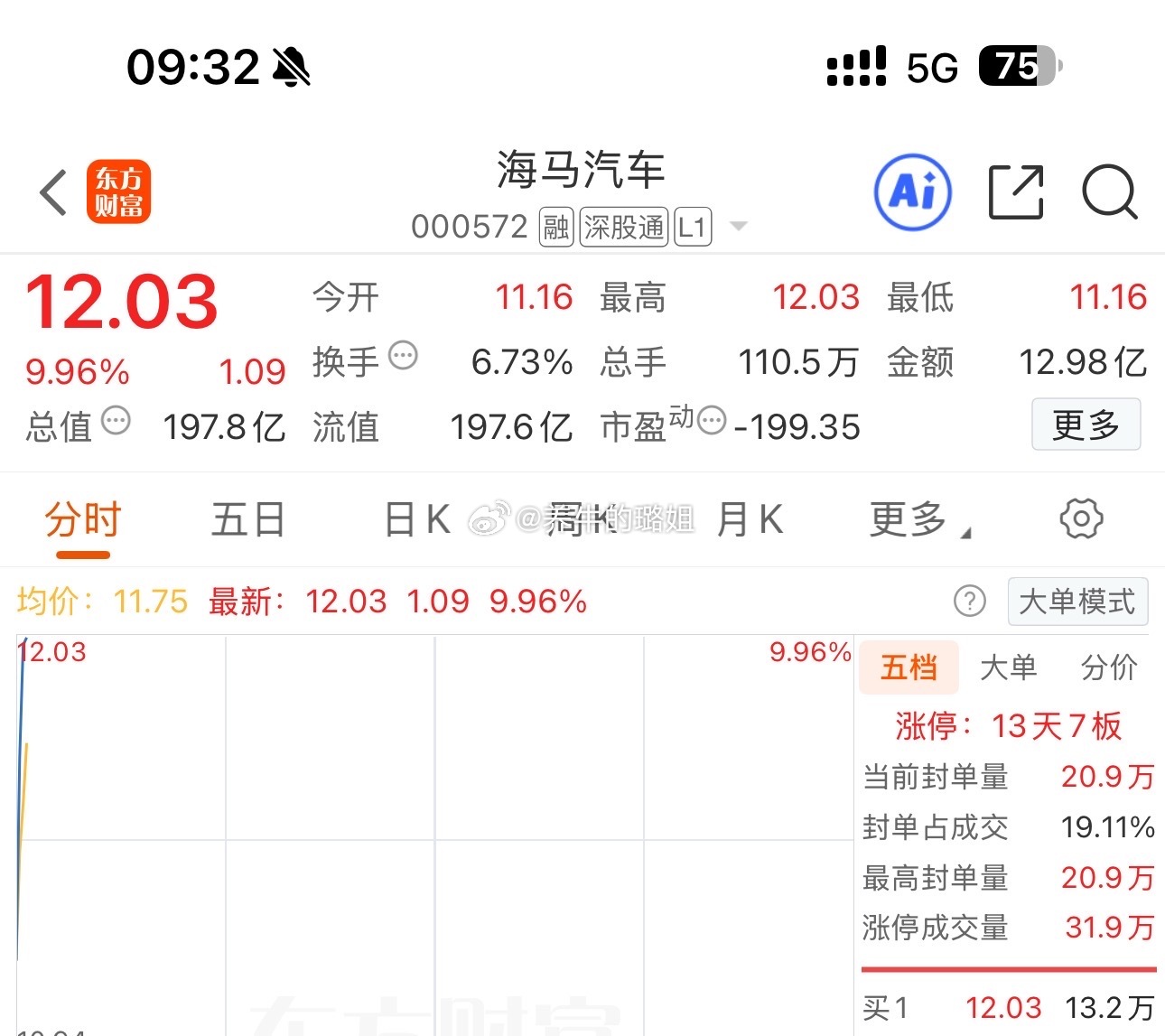Enable 大单模式 mode
Screen dimensions: 1165x1036
[1078, 602]
